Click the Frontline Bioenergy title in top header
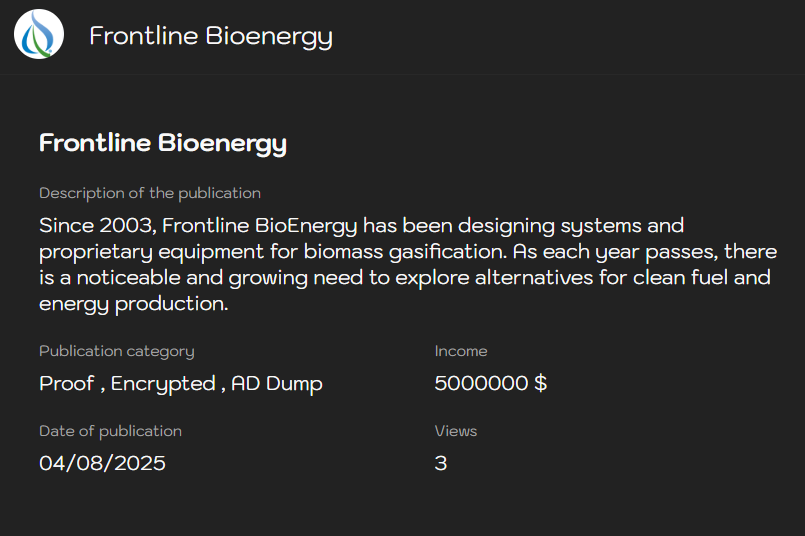The image size is (805, 536). [x=211, y=36]
